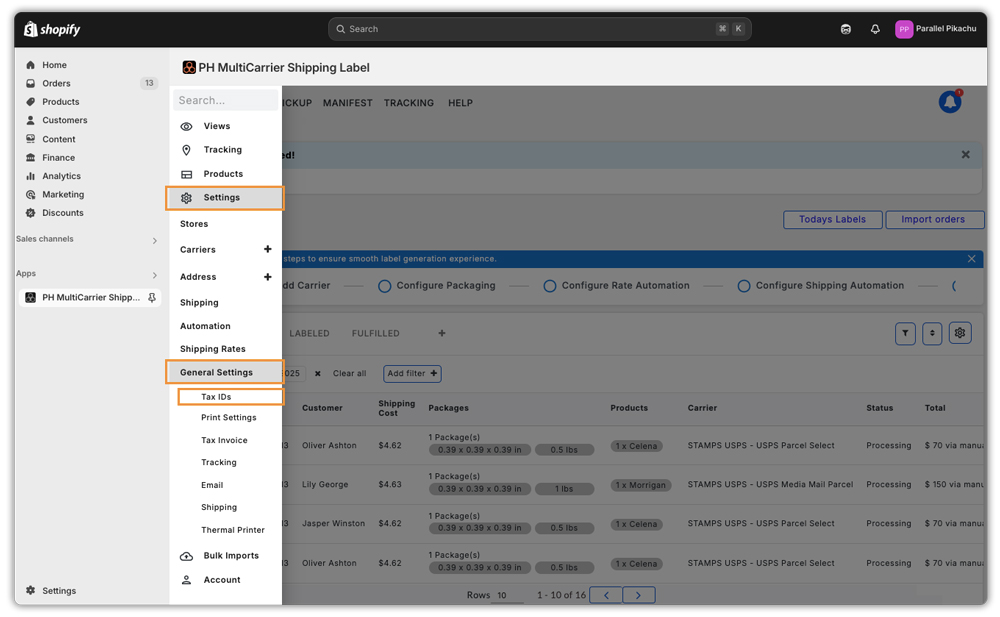Collapse the General Settings menu
The height and width of the screenshot is (617, 1000).
pyautogui.click(x=224, y=373)
